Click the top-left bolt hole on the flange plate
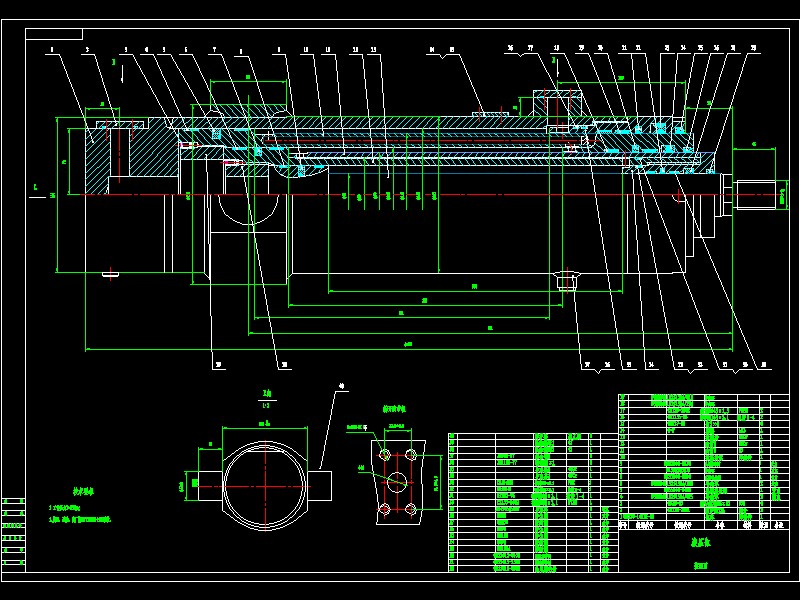This screenshot has height=600, width=800. 384,455
